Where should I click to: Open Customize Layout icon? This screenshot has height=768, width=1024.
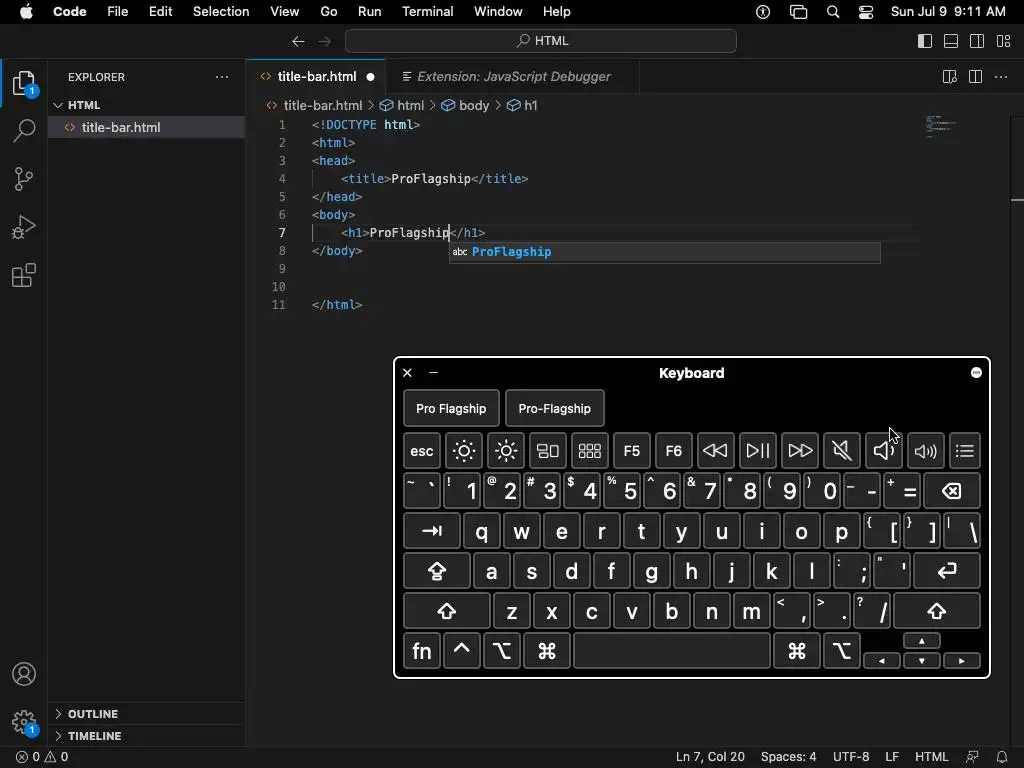click(1004, 41)
